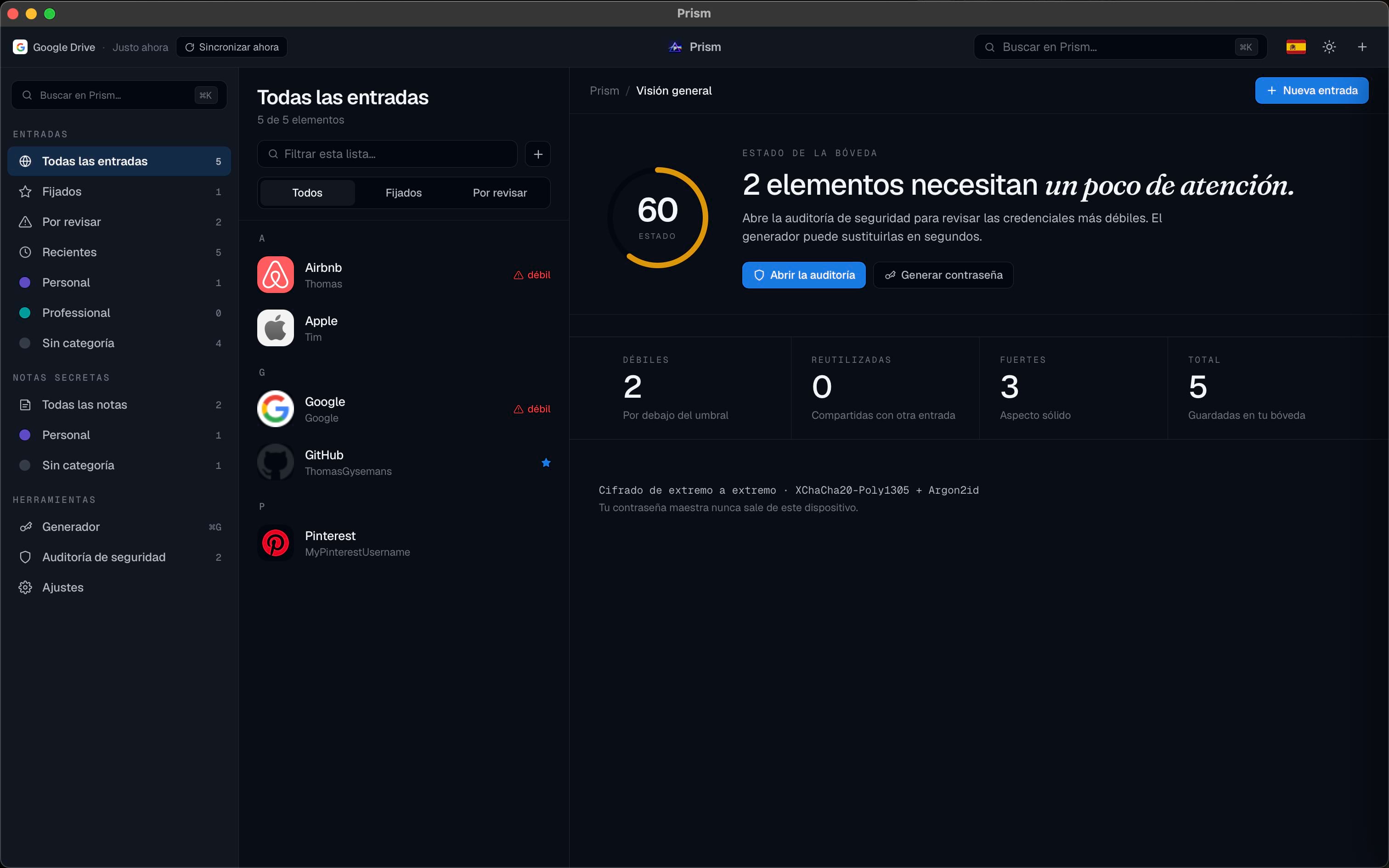Open the Google entry icon
This screenshot has height=868, width=1389.
tap(276, 409)
